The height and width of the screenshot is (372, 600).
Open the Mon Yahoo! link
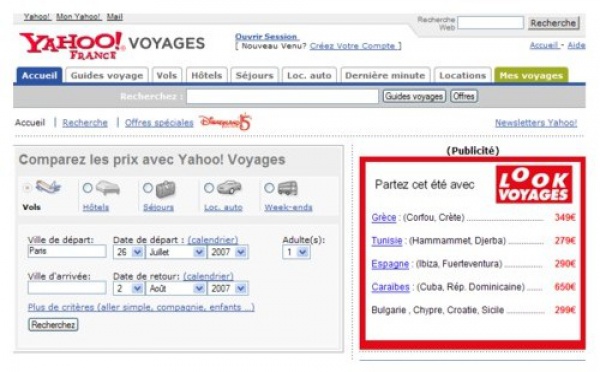[78, 17]
